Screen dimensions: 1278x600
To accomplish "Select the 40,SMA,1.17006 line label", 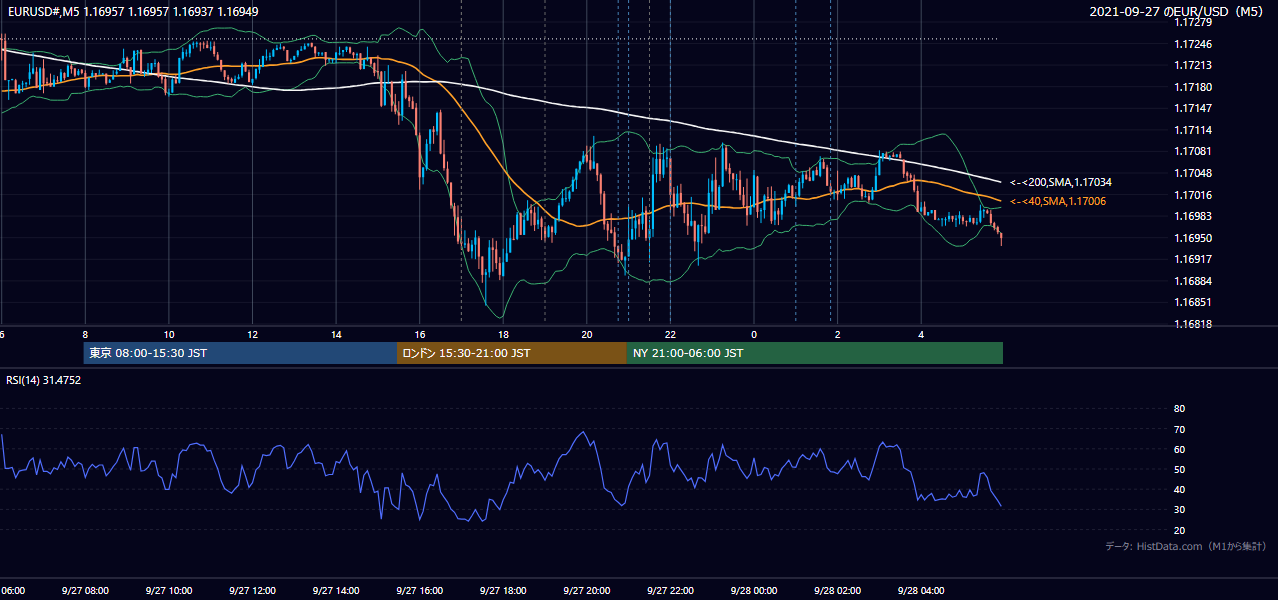I will 1058,202.
